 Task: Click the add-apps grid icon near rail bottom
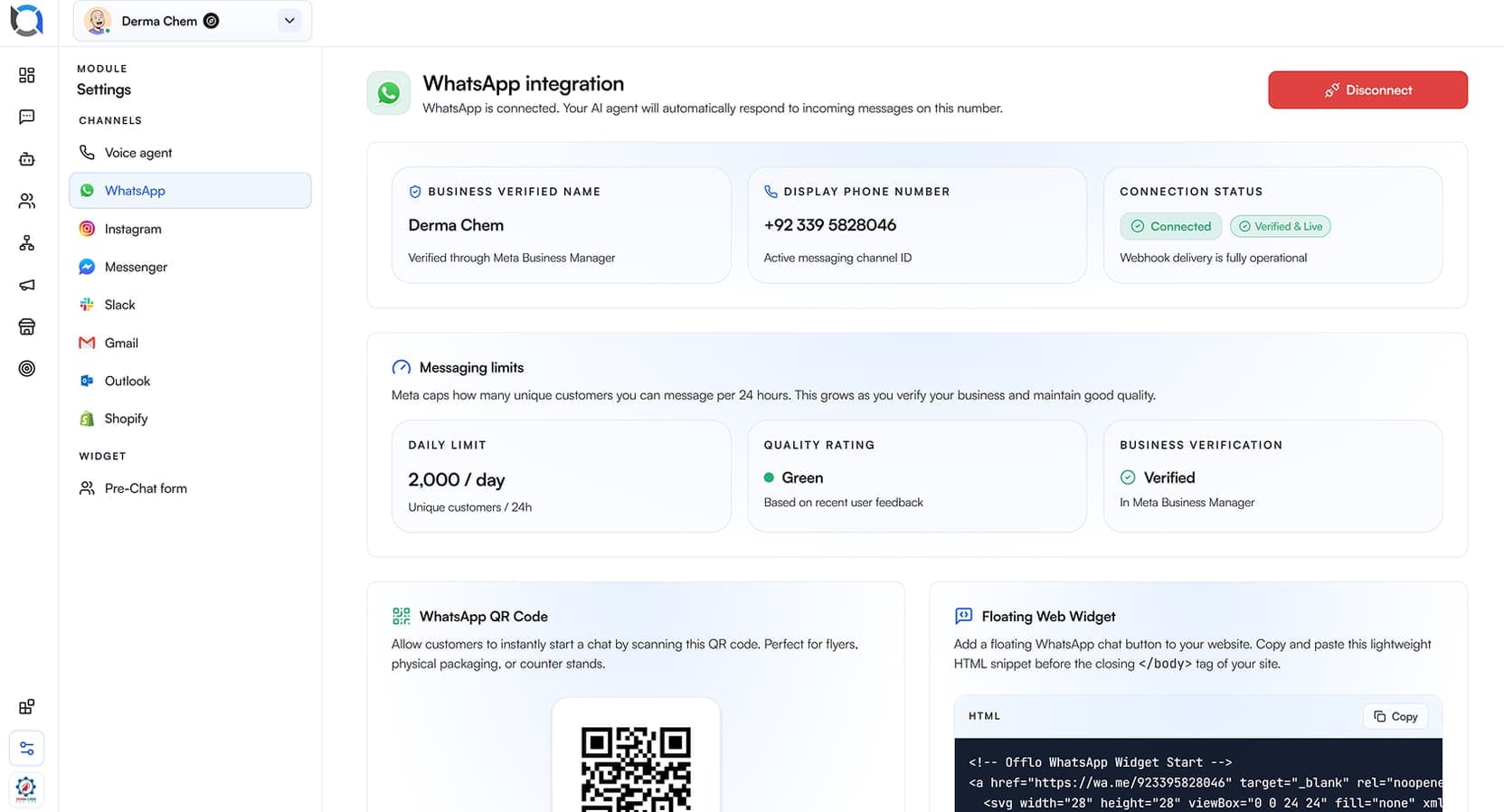point(27,706)
